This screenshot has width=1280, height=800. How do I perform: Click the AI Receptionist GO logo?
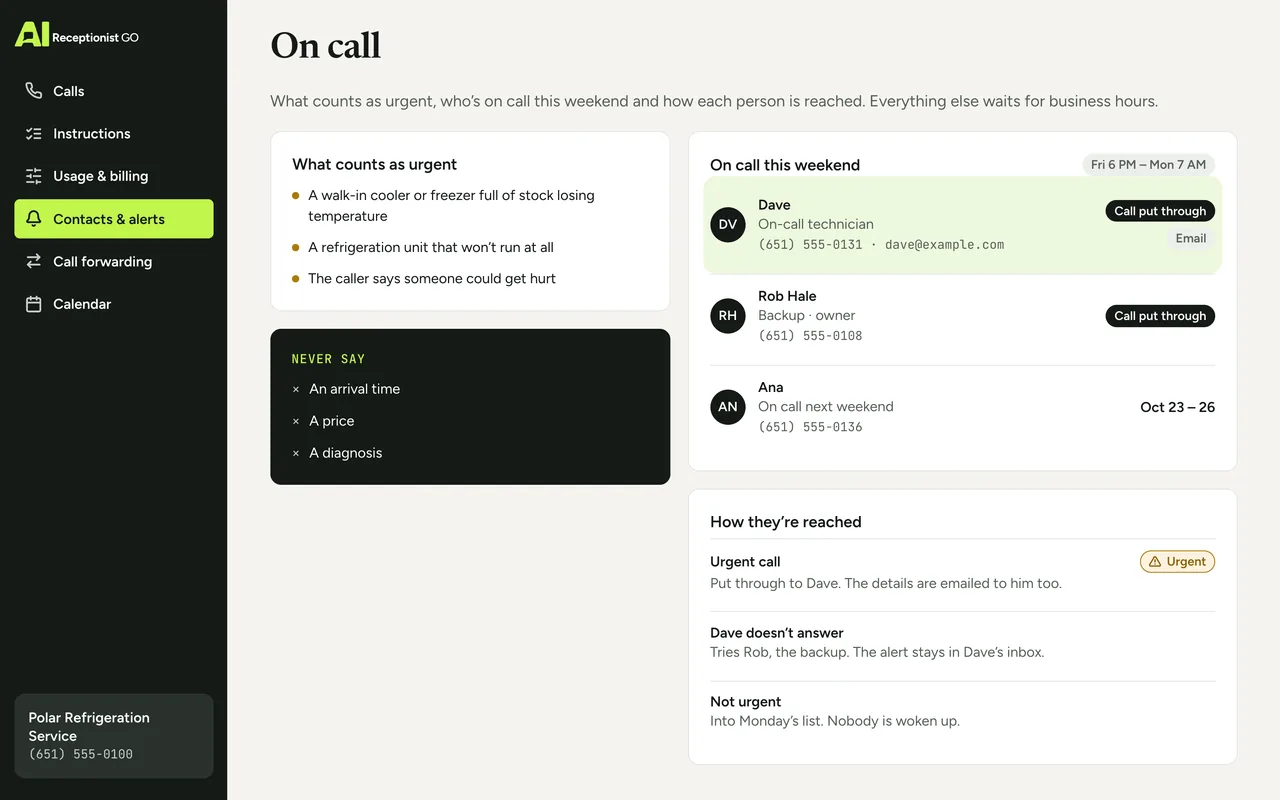pos(77,35)
